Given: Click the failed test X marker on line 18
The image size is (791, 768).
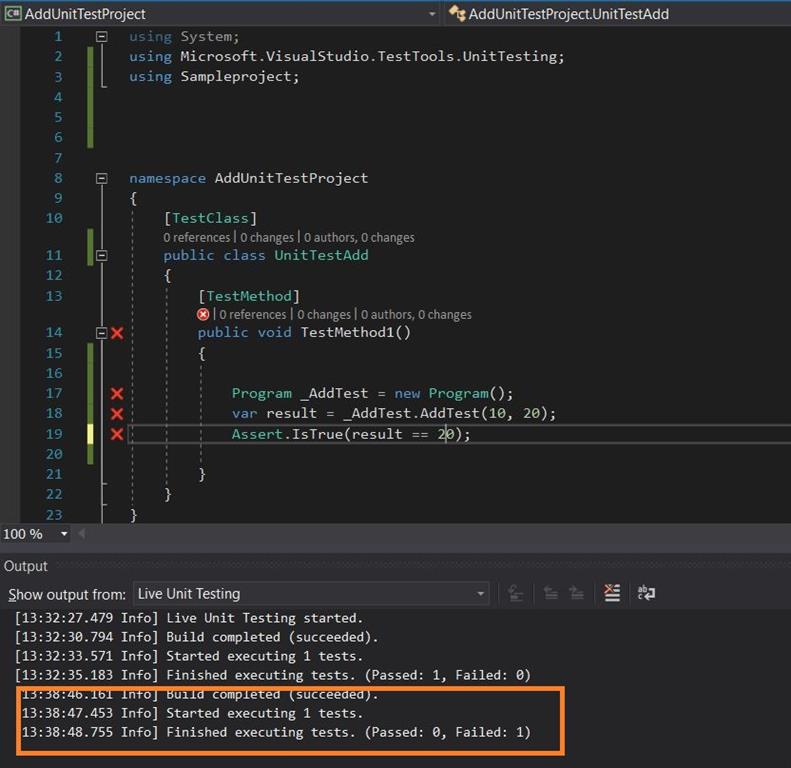Looking at the screenshot, I should coord(117,414).
